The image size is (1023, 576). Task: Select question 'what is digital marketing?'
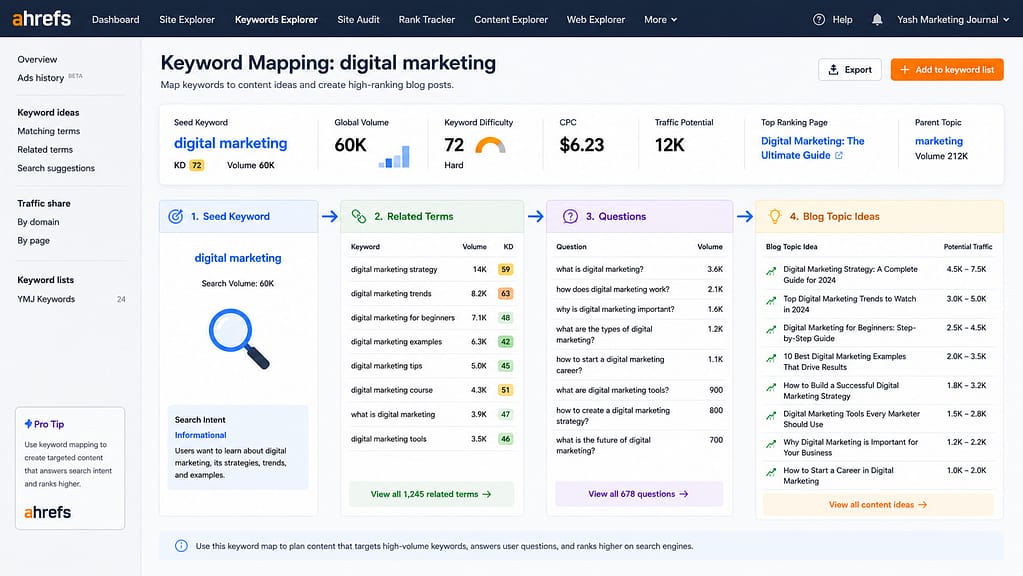639,269
